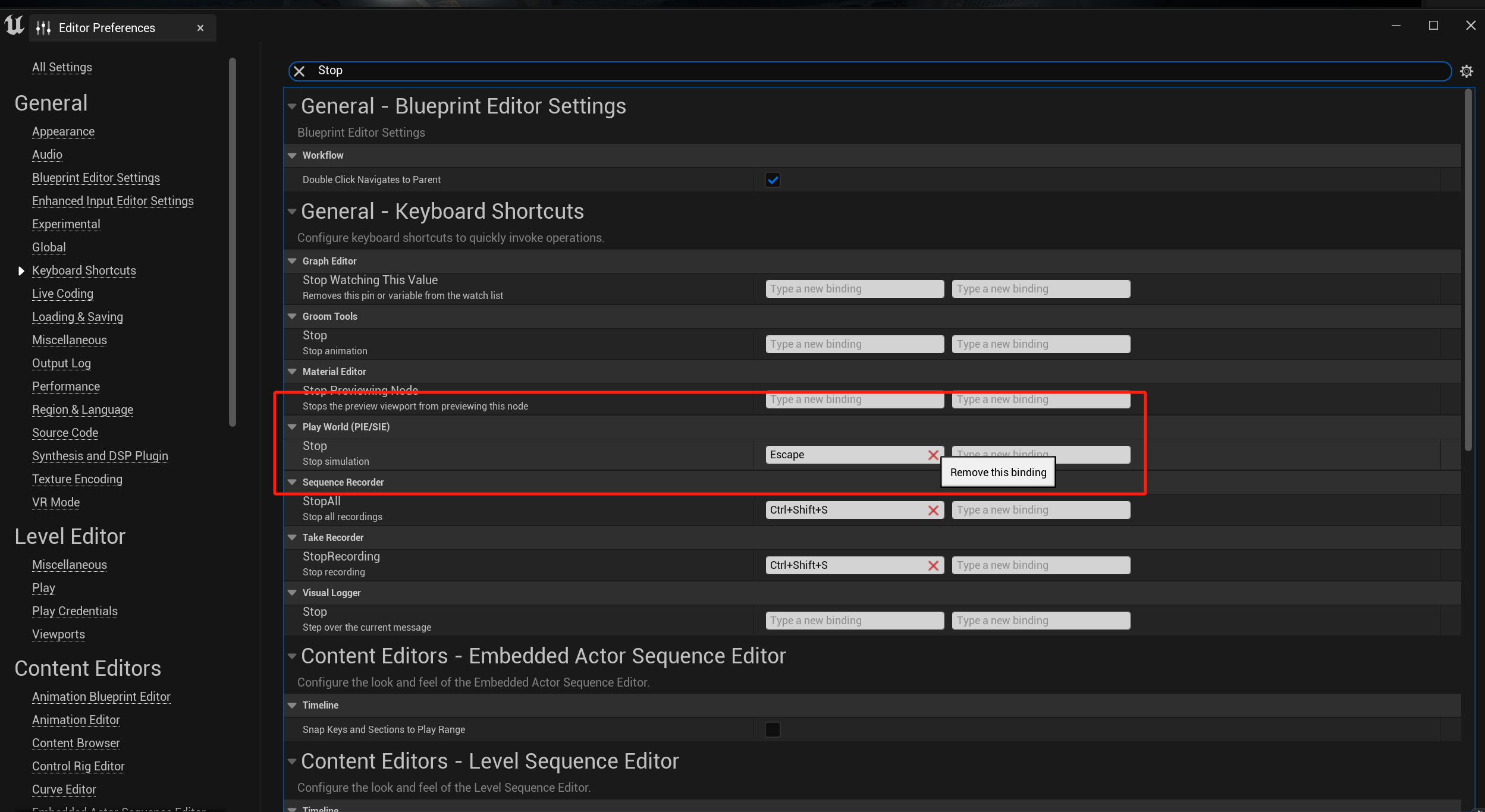Collapse the Graph Editor section
Image resolution: width=1485 pixels, height=812 pixels.
coord(292,261)
